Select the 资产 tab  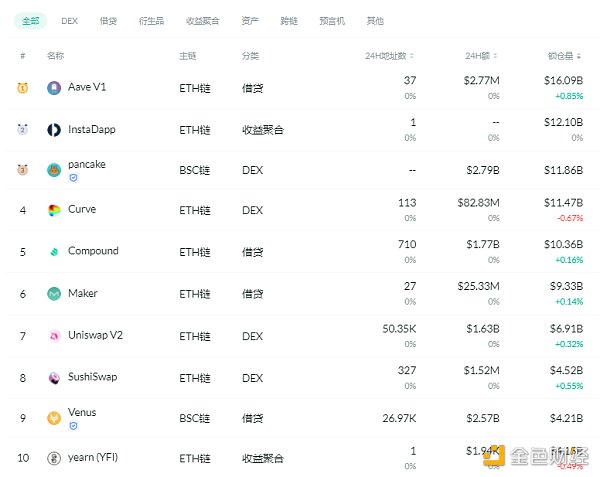pyautogui.click(x=250, y=21)
